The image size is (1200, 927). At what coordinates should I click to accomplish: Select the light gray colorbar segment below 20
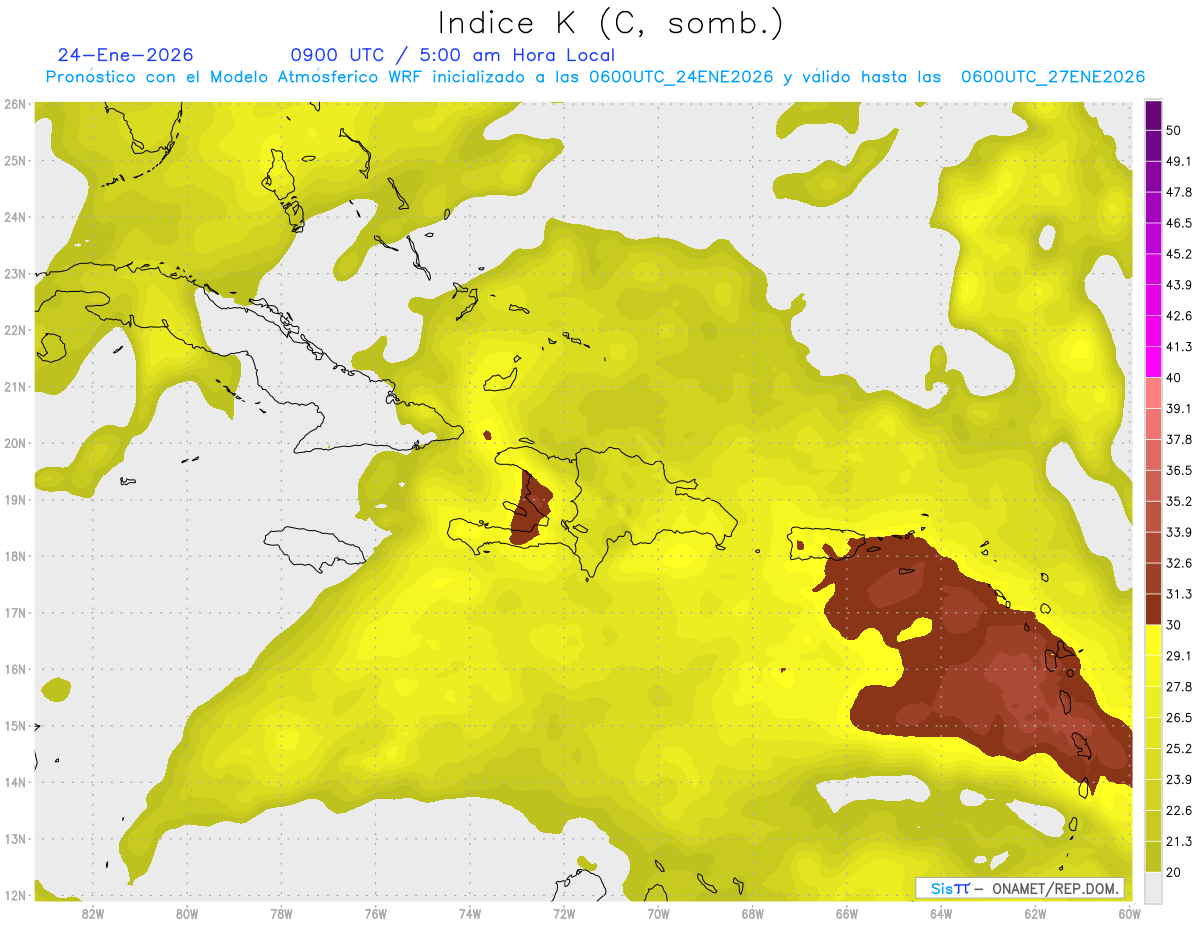point(1153,886)
